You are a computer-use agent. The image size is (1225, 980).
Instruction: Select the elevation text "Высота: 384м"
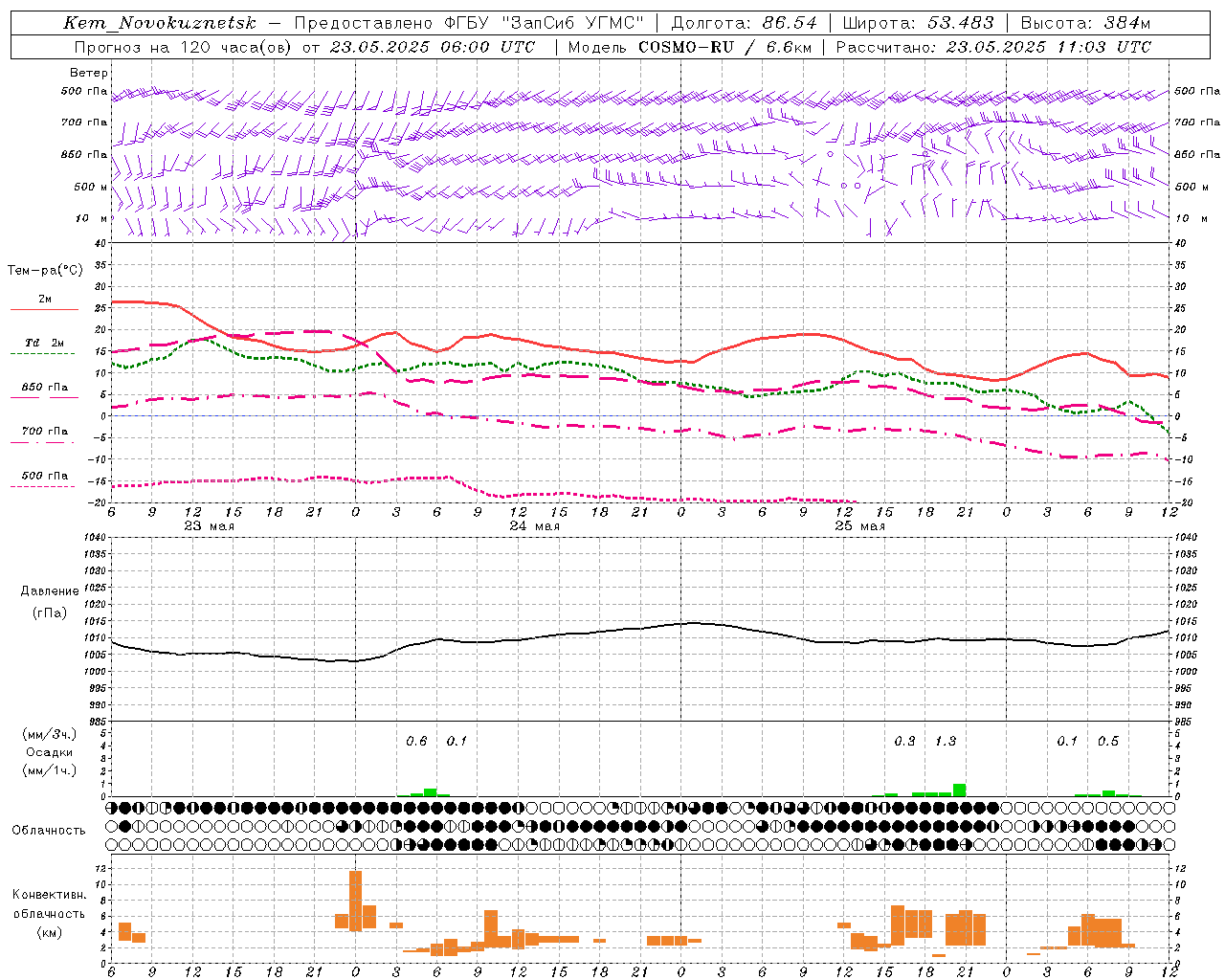coord(1085,23)
